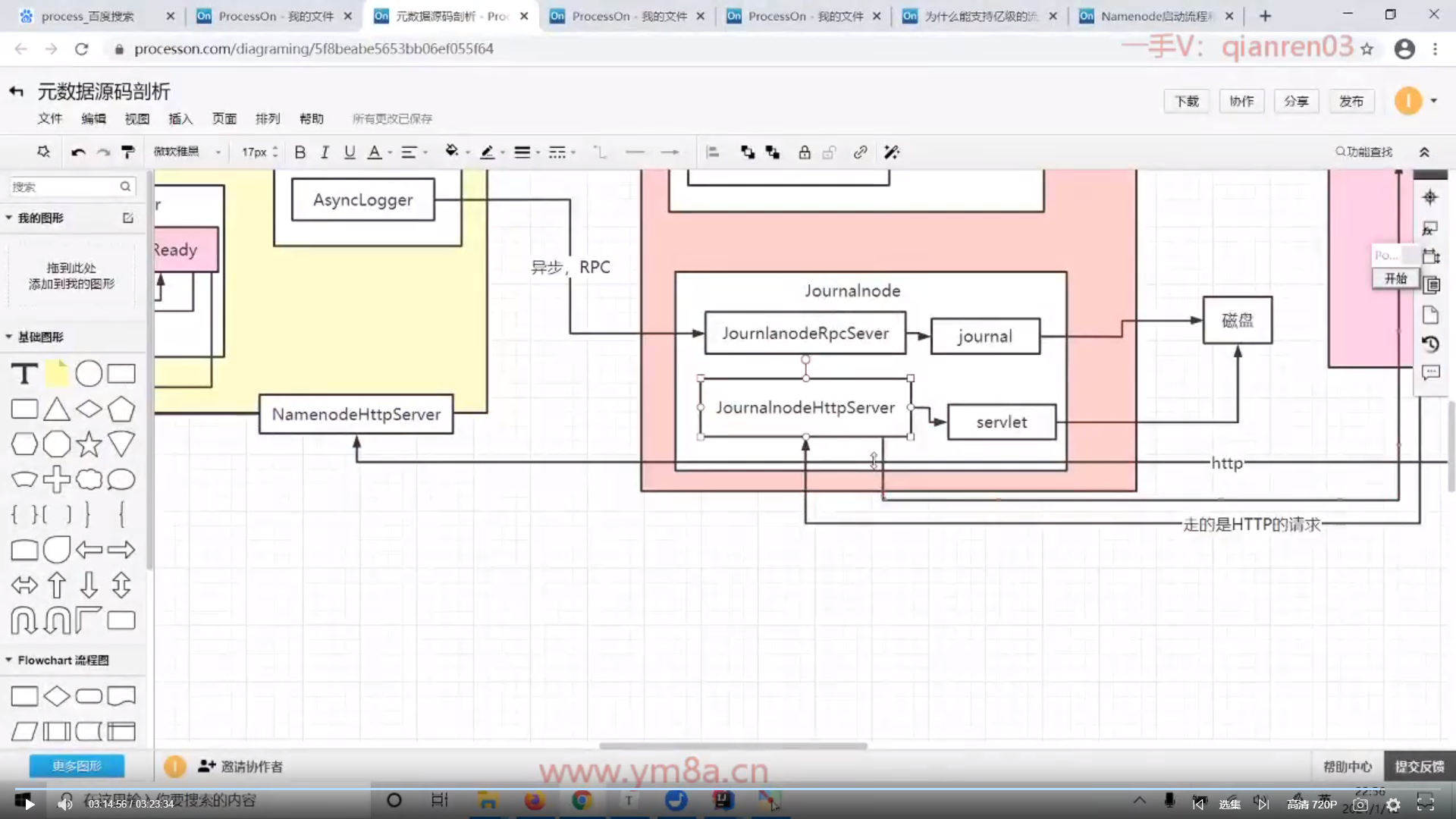Open the comments panel icon
The height and width of the screenshot is (819, 1456).
[1430, 372]
